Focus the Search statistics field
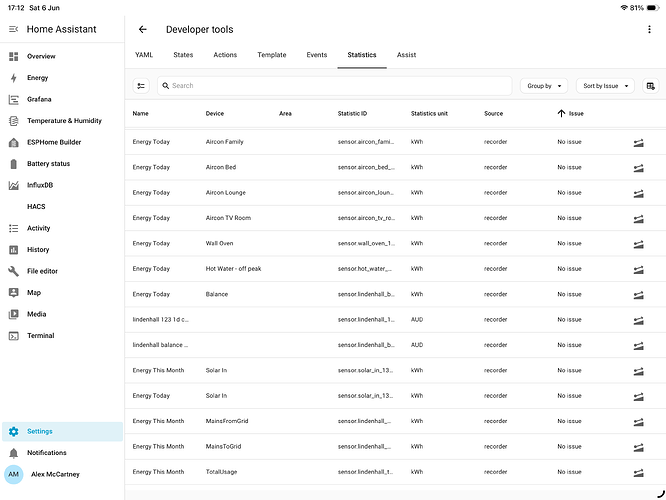Viewport: 666px width, 500px height. point(335,86)
